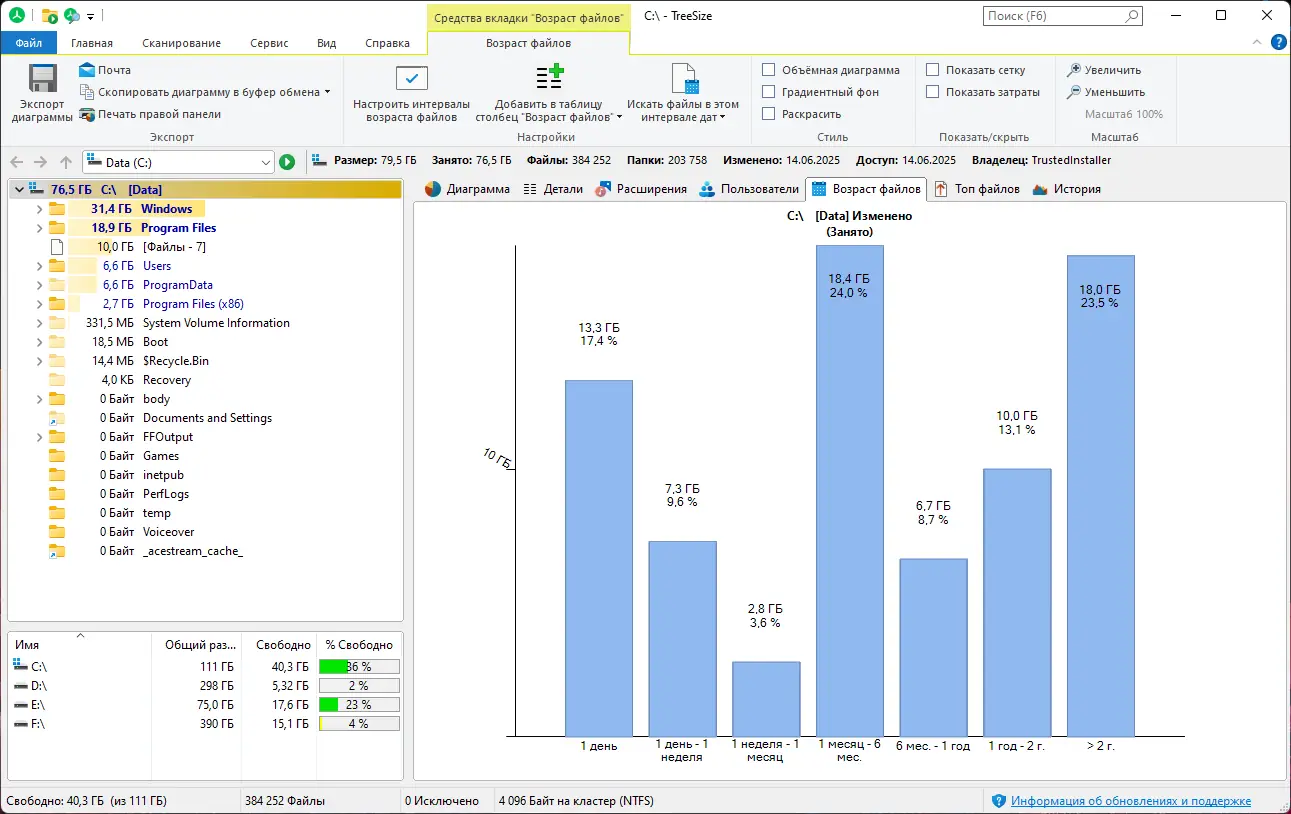Viewport: 1291px width, 814px height.
Task: Open the Data (C:) drive selector dropdown
Action: click(268, 161)
